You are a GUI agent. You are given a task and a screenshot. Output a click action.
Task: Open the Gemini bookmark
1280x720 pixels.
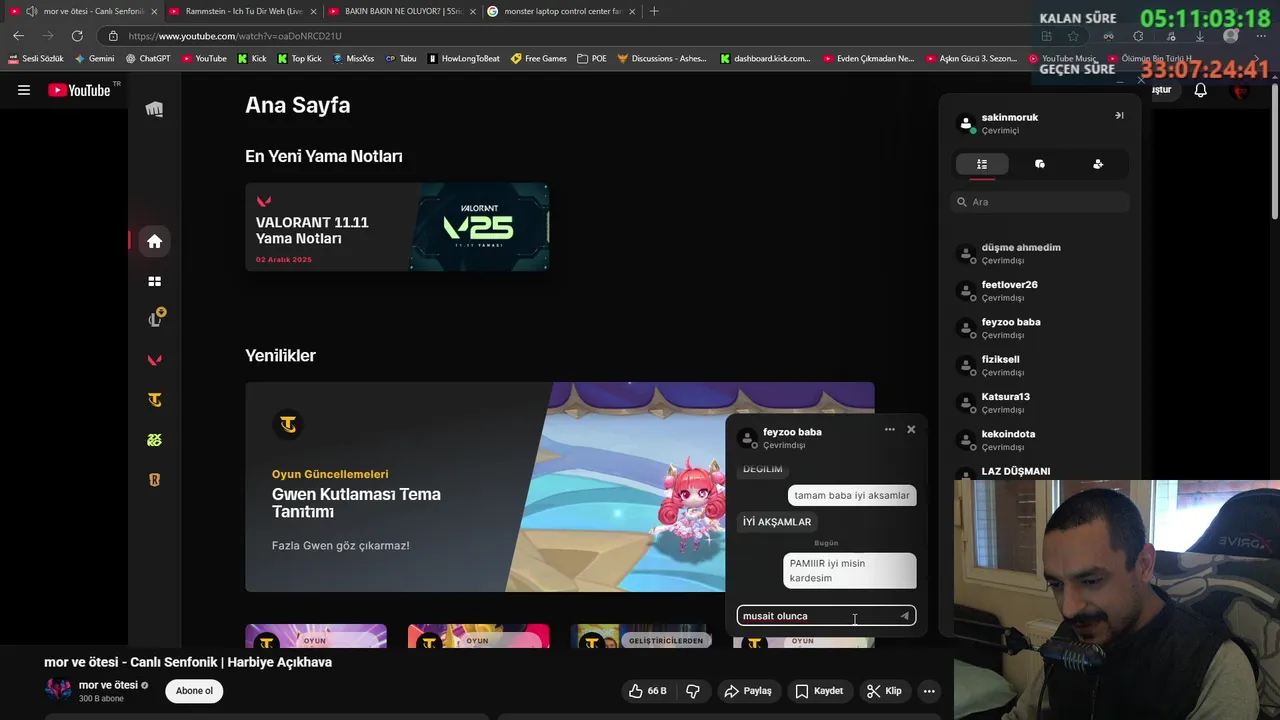(95, 59)
